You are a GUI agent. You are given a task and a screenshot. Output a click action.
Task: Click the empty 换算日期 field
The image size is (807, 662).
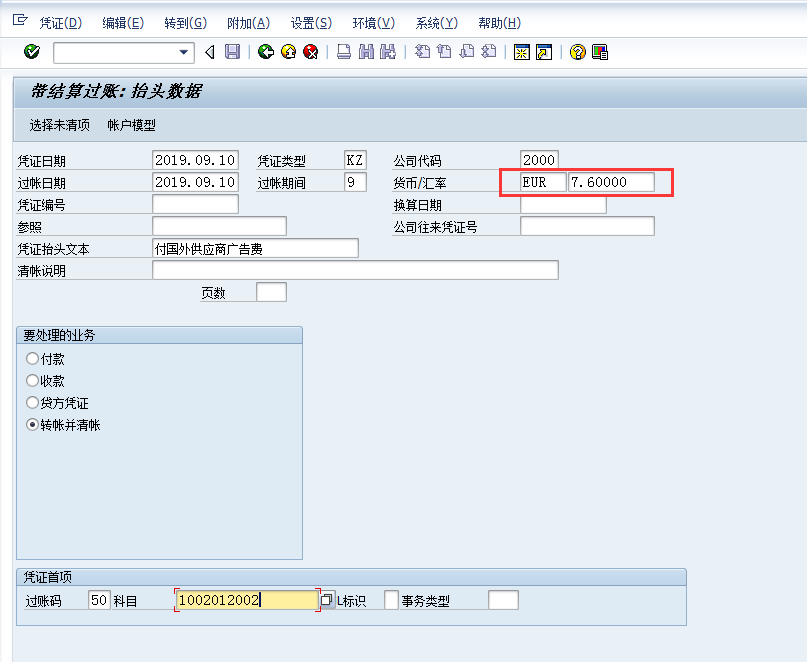[563, 205]
